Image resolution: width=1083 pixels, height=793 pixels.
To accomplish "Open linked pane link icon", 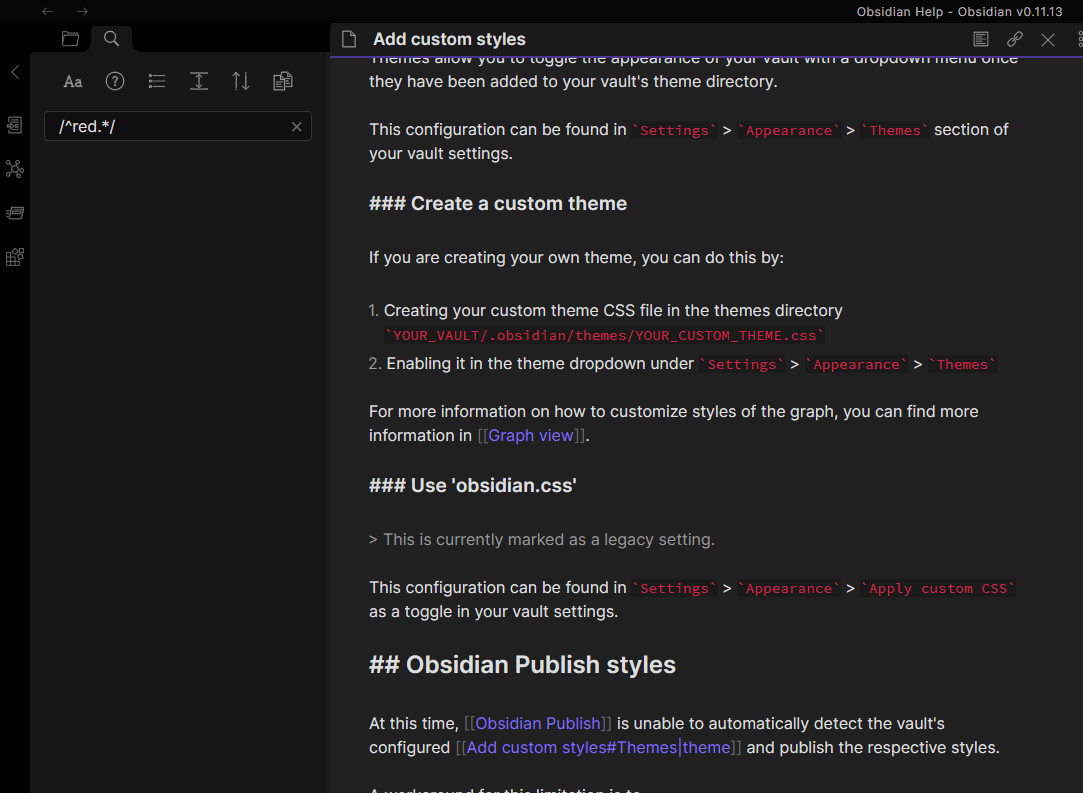I will coord(1015,39).
